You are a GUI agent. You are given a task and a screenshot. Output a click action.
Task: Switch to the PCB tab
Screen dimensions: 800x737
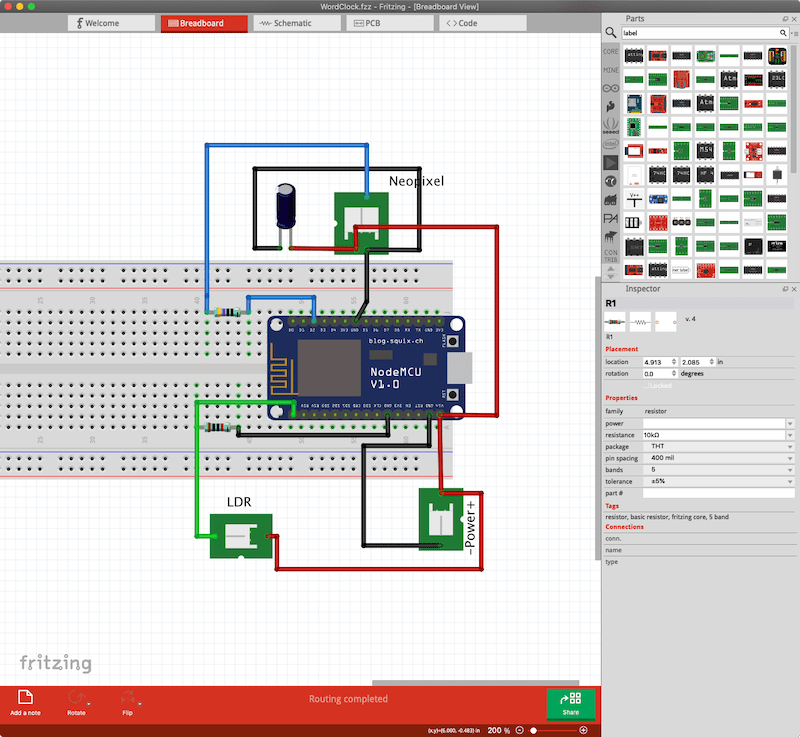tap(390, 23)
